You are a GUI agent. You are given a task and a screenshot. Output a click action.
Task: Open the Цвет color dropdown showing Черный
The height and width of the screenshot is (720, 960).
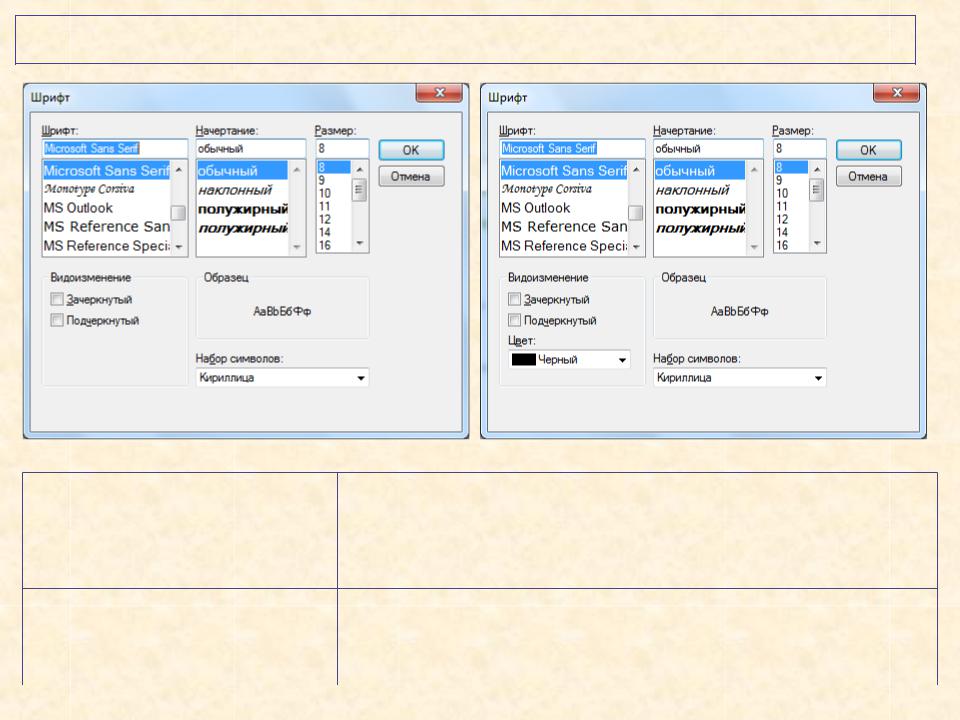(x=569, y=359)
